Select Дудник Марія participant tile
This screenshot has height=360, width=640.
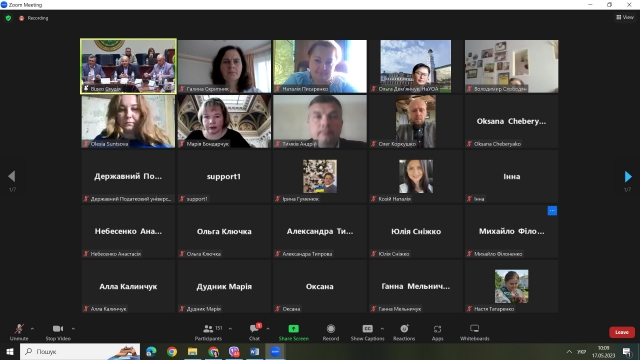click(224, 287)
